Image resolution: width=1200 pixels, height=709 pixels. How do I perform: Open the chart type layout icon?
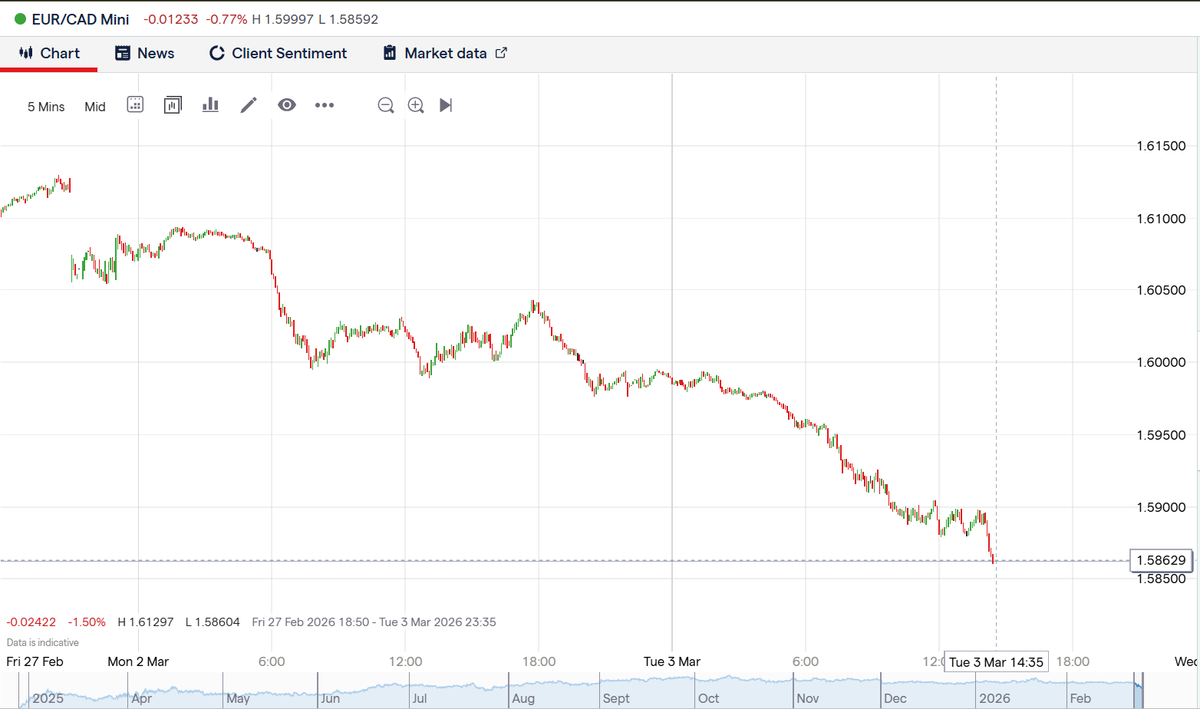coord(172,104)
